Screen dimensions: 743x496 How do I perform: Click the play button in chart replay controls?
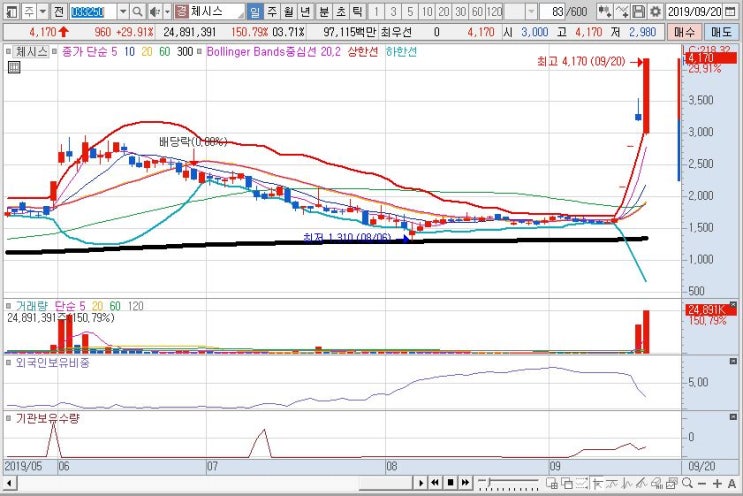421,483
